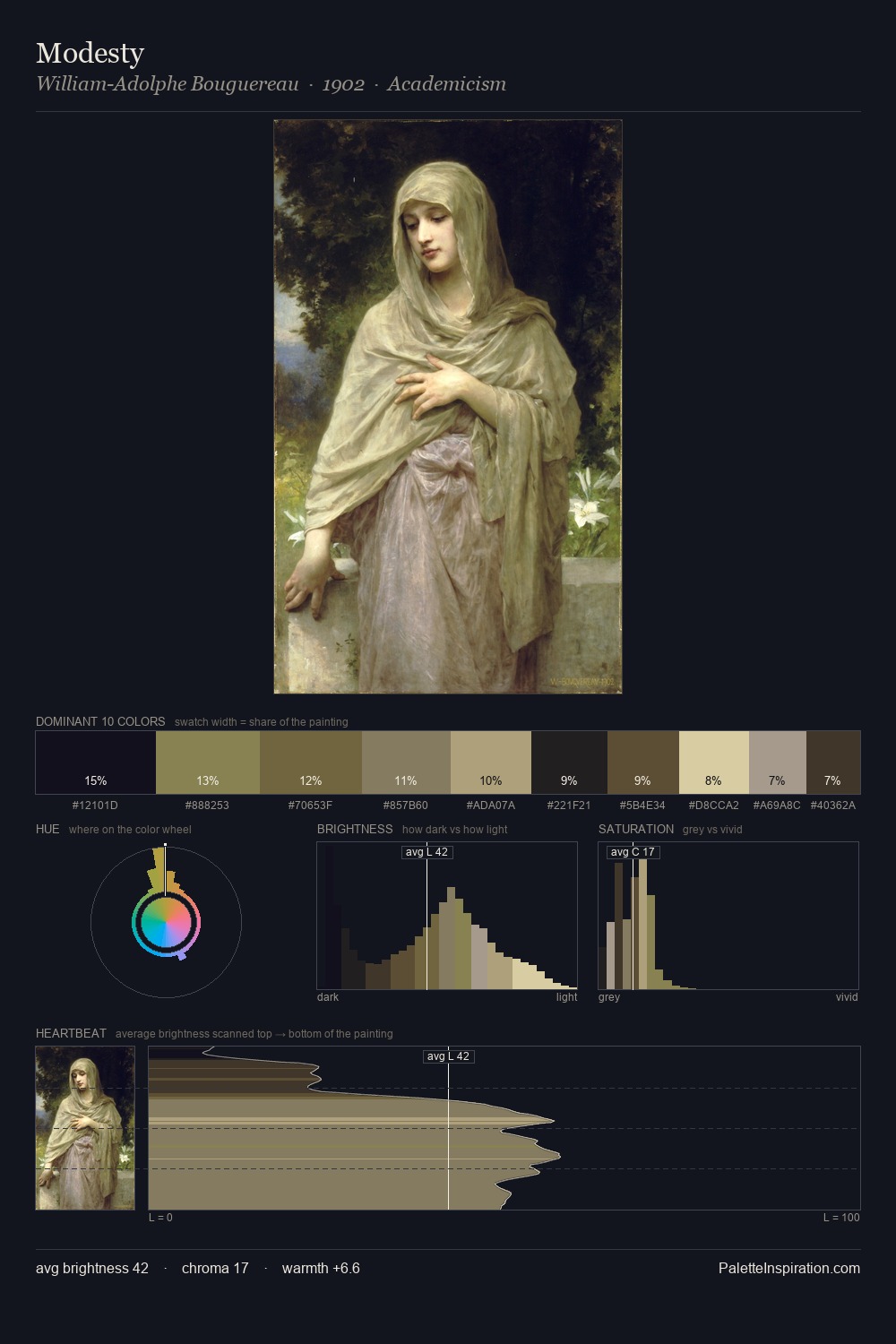The image size is (896, 1344).
Task: Select the #70653F color swatch
Action: [311, 762]
